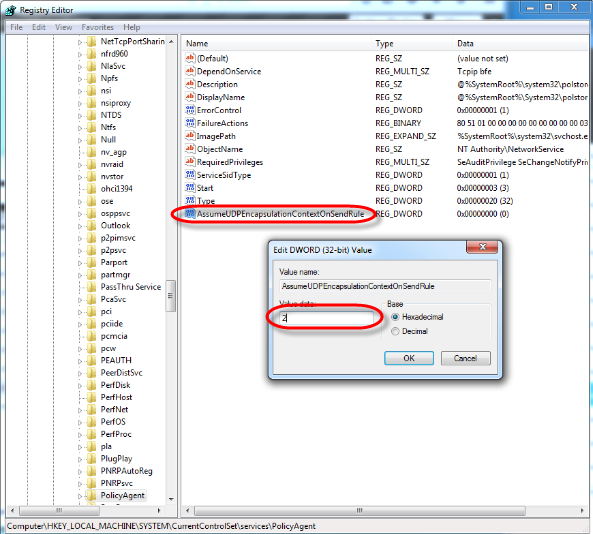Select the Hexadecimal base option
593x534 pixels.
(395, 317)
